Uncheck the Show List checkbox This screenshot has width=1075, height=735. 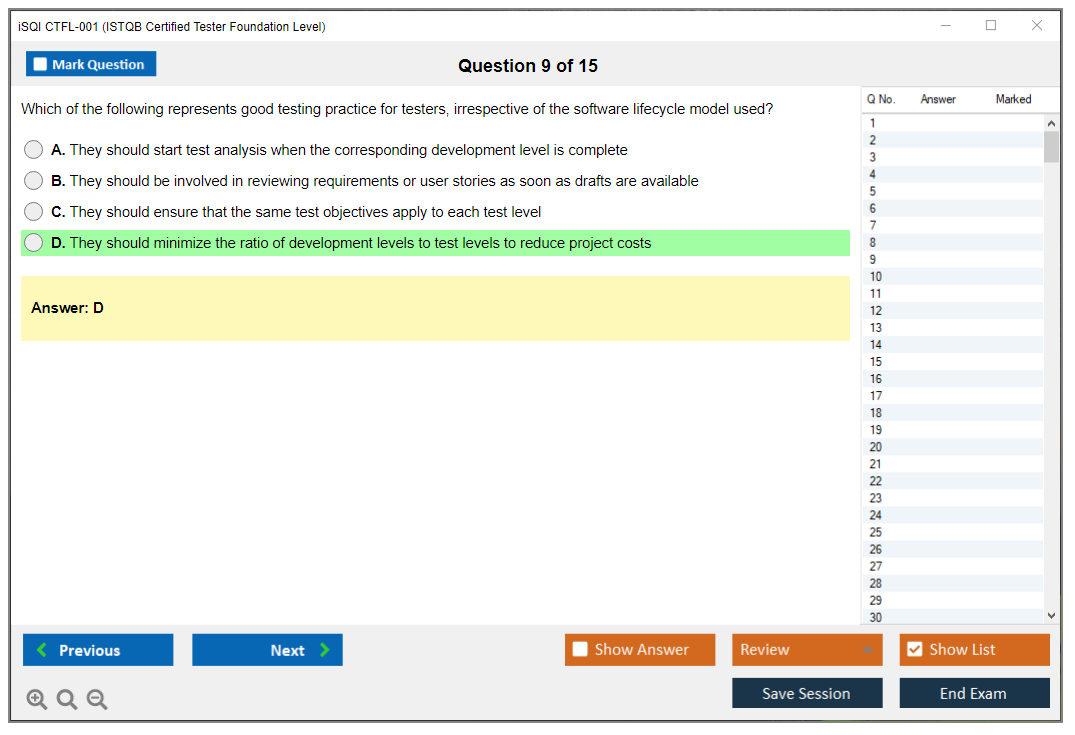click(x=914, y=650)
